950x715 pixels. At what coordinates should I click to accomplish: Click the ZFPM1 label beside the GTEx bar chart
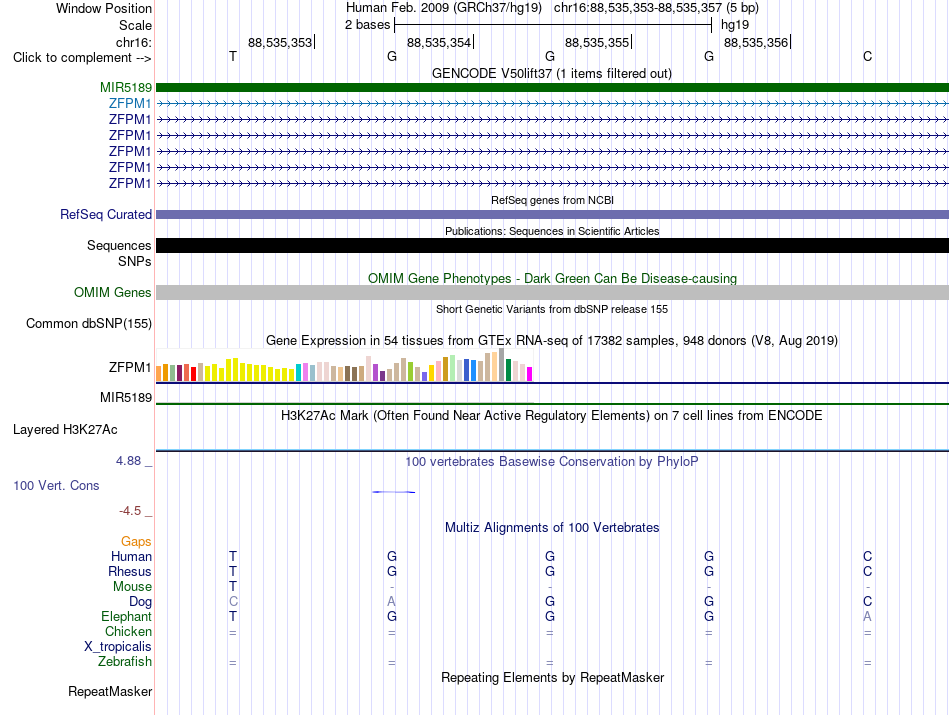(130, 367)
